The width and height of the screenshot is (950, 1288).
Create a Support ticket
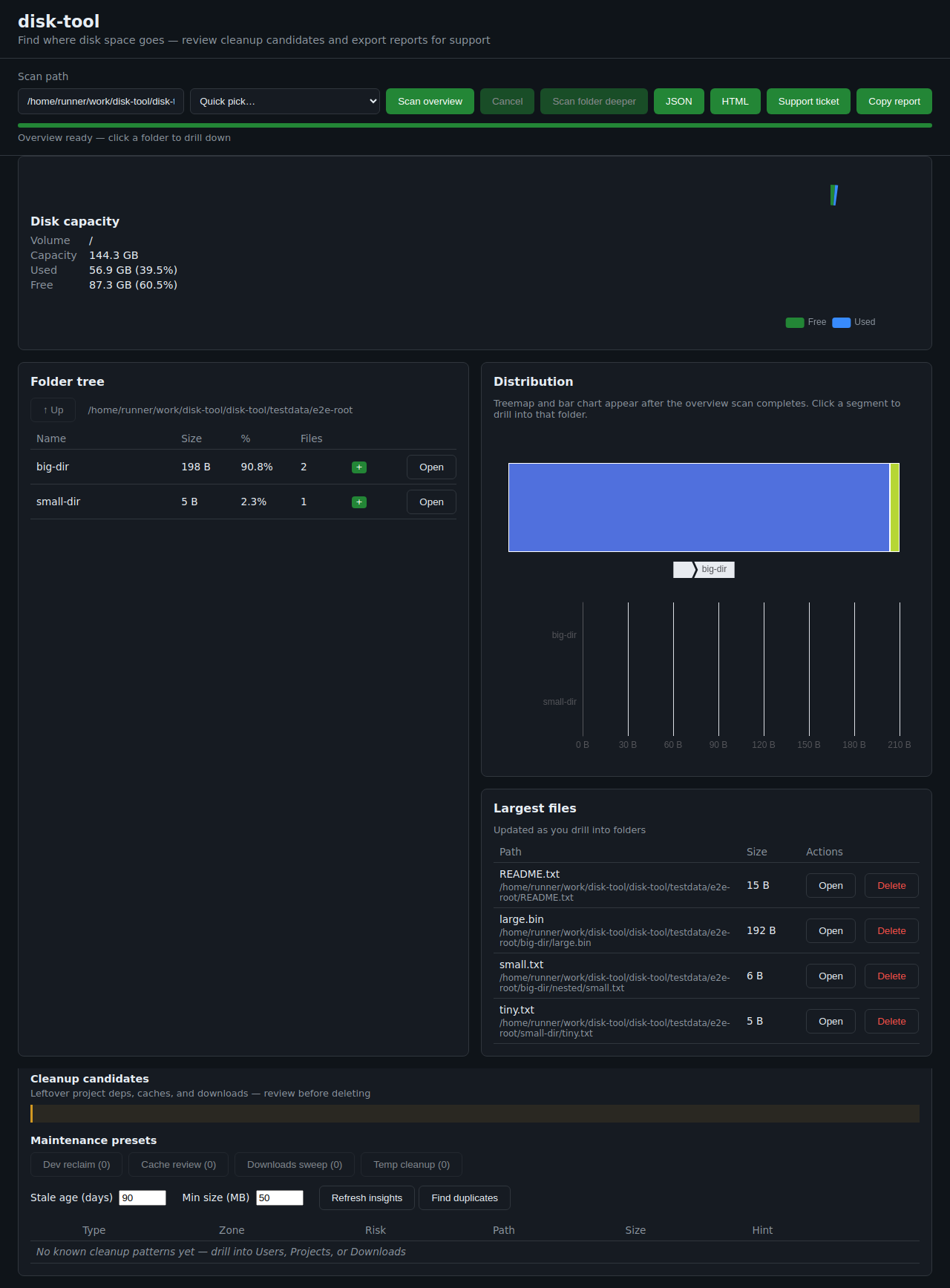809,102
